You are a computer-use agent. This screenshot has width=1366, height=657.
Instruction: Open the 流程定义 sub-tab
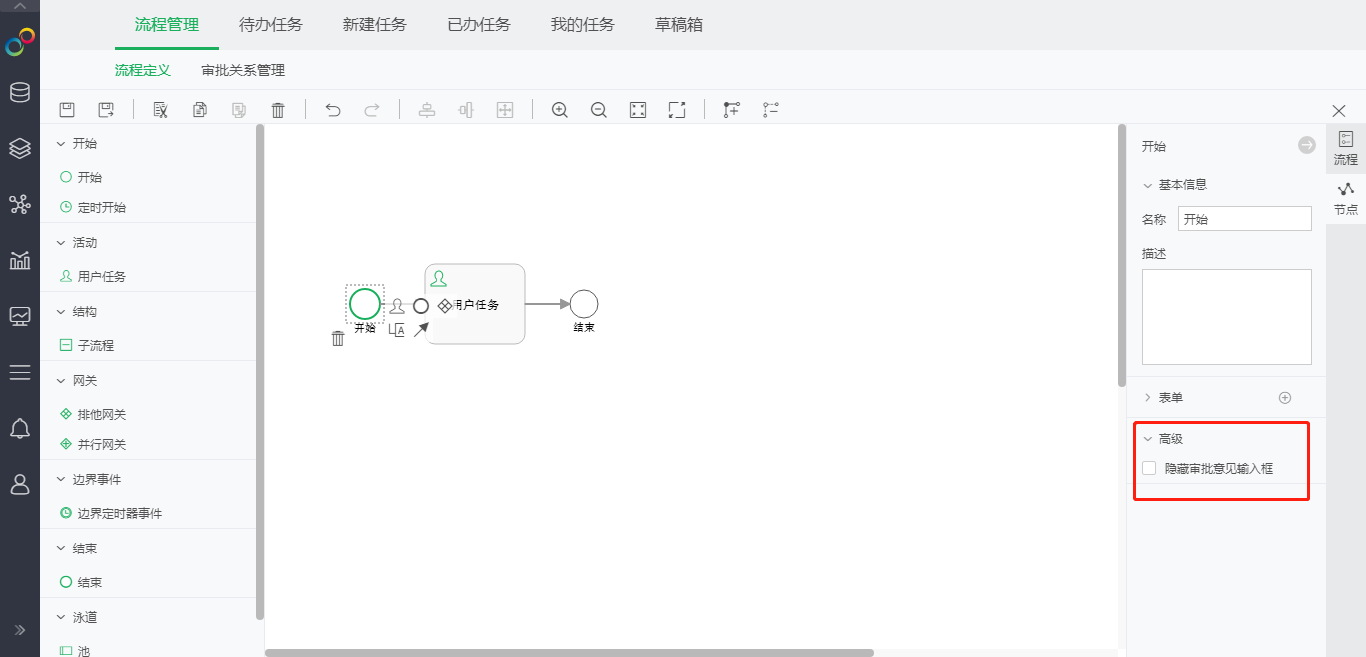[143, 71]
